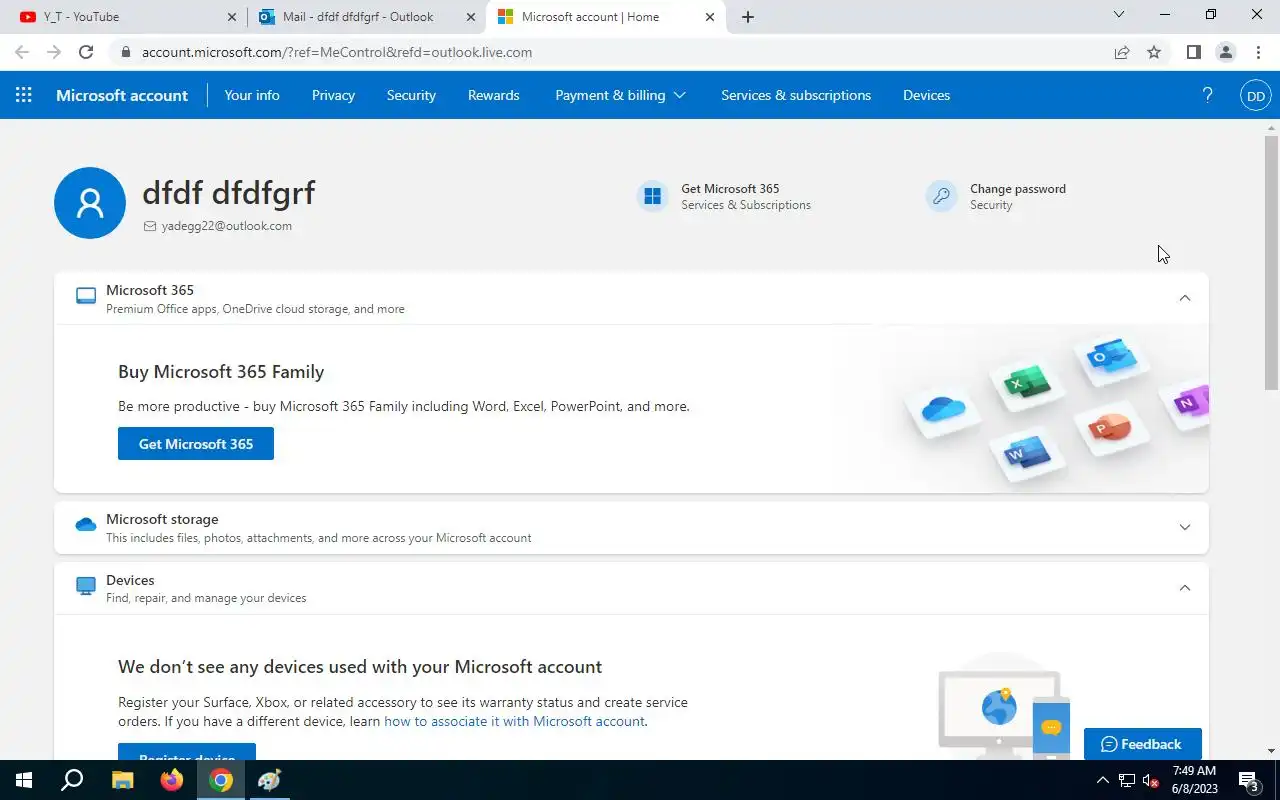
Task: Open a new browser tab
Action: 748,17
